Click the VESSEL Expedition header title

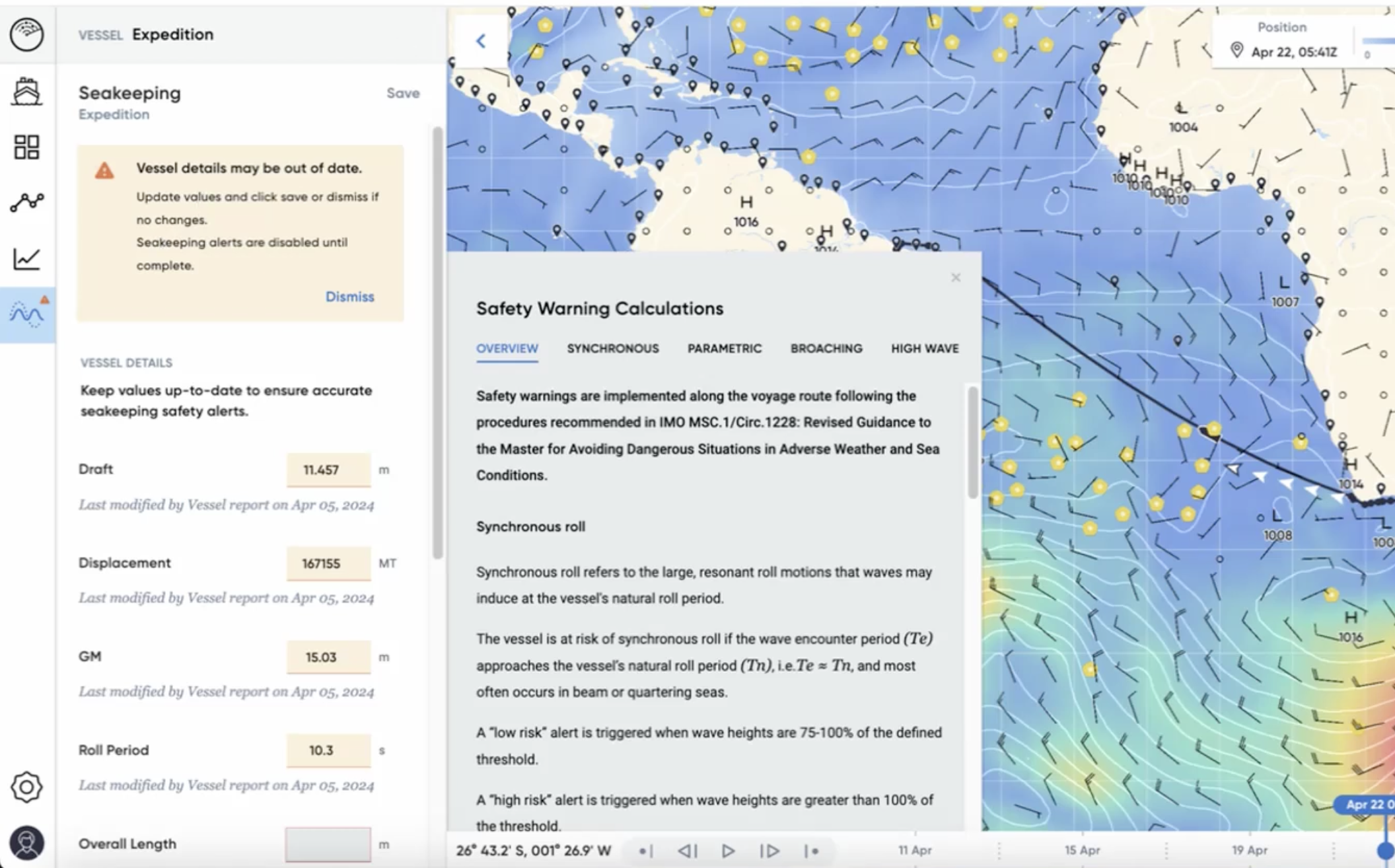pos(146,34)
